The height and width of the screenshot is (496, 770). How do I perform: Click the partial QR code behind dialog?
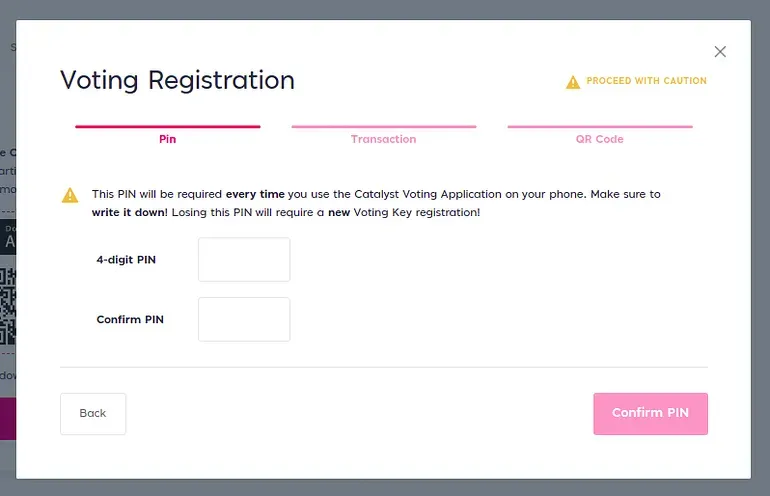(x=8, y=305)
